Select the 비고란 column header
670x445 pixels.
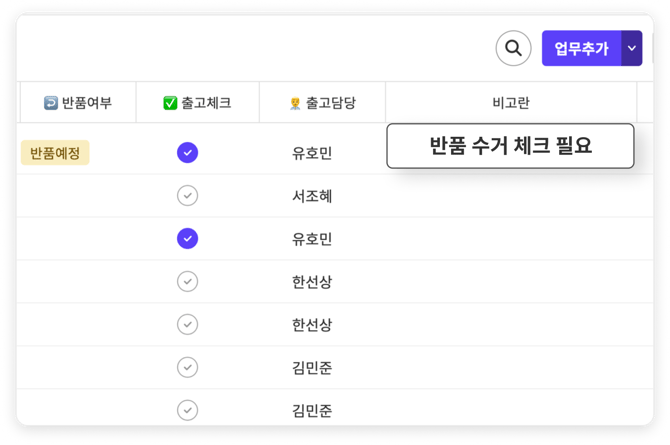(510, 102)
